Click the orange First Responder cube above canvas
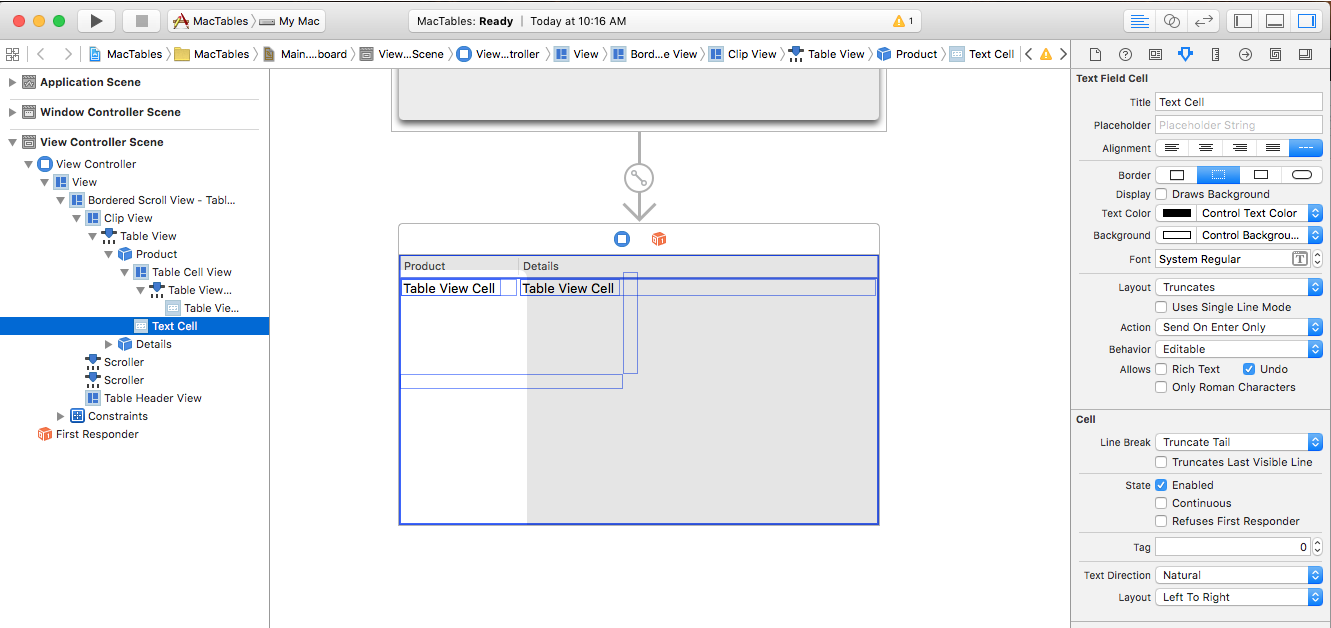Viewport: 1331px width, 628px height. [x=659, y=238]
